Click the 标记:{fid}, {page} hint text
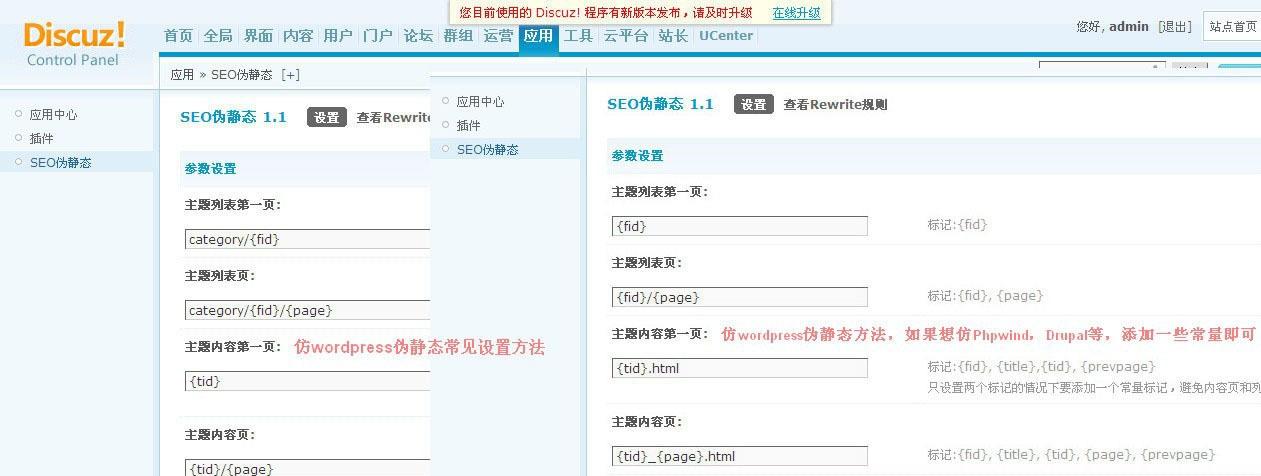This screenshot has width=1261, height=476. (x=985, y=296)
